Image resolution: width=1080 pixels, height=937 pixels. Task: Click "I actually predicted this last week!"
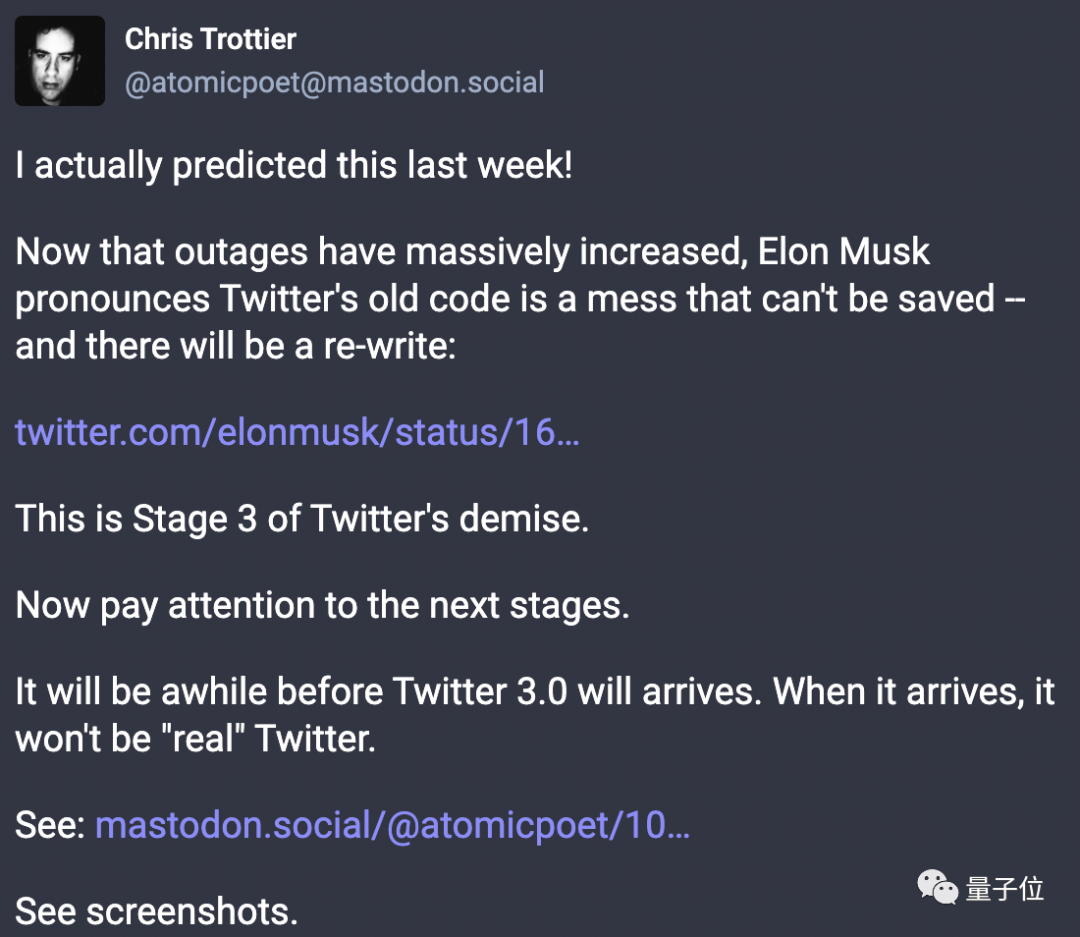(294, 165)
